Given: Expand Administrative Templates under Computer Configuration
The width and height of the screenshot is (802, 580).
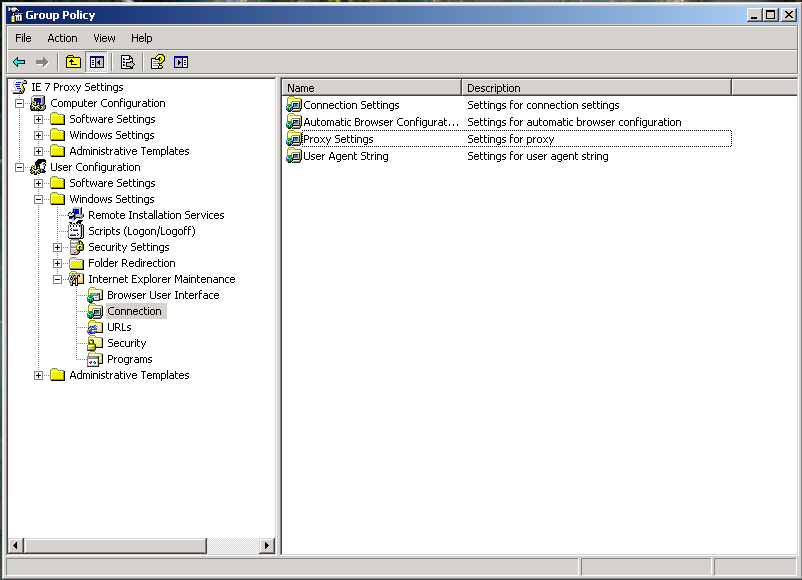Looking at the screenshot, I should 38,151.
